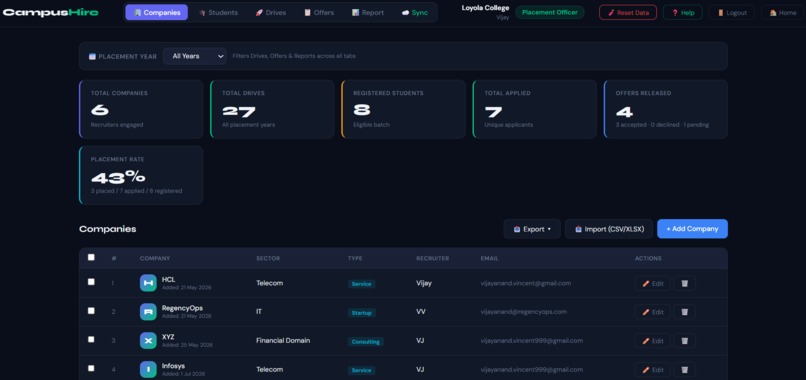Edit the Infosys company entry
This screenshot has height=380, width=806.
point(653,370)
